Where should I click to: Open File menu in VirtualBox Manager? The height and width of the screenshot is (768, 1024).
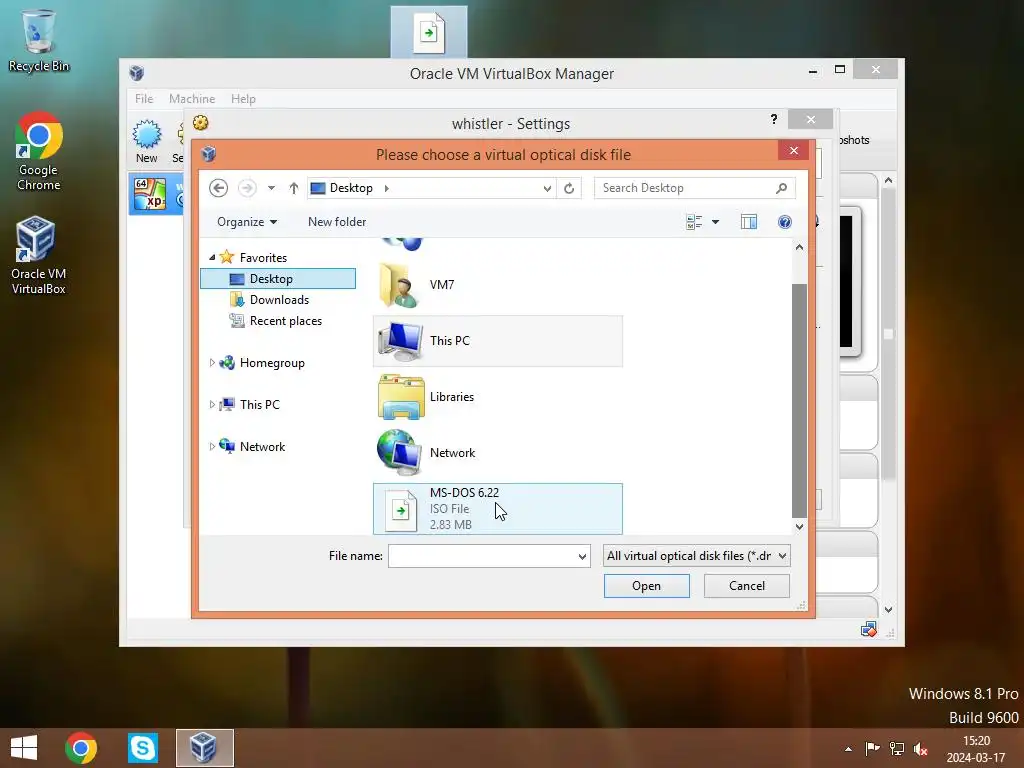[x=144, y=99]
